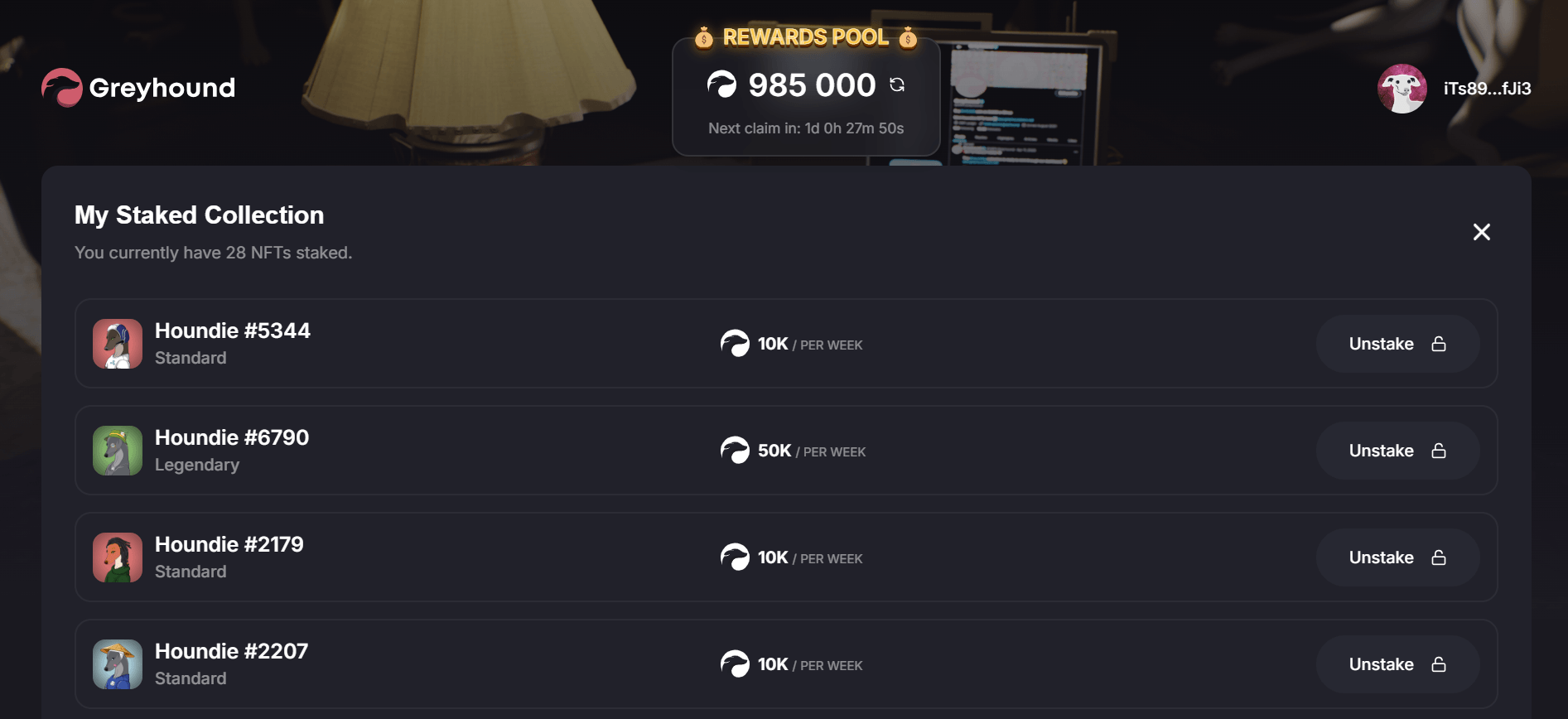Screen dimensions: 1568x719
Task: Click the Greyhound logo icon
Action: [x=62, y=88]
